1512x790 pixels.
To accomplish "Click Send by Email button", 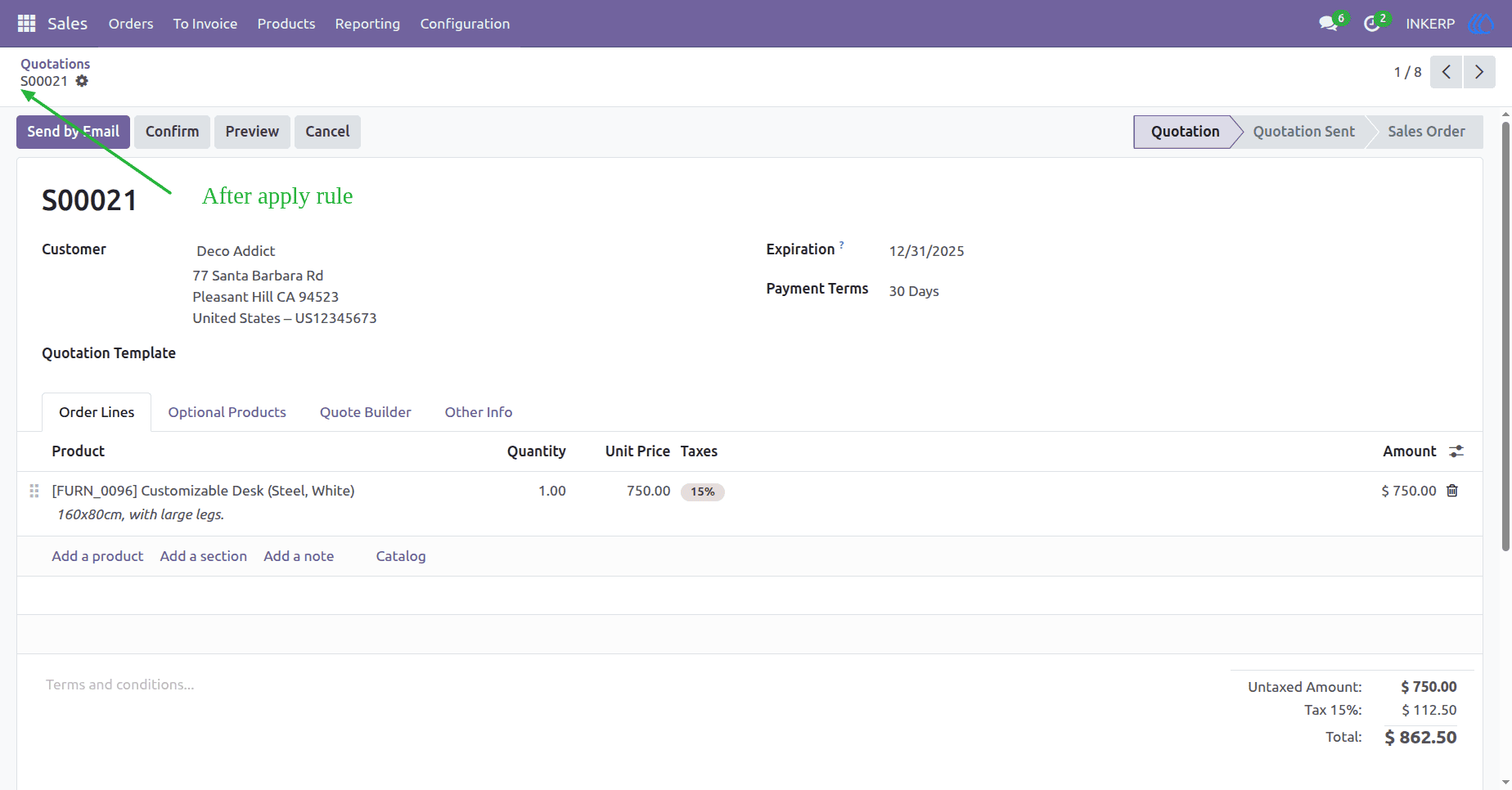I will (x=73, y=132).
